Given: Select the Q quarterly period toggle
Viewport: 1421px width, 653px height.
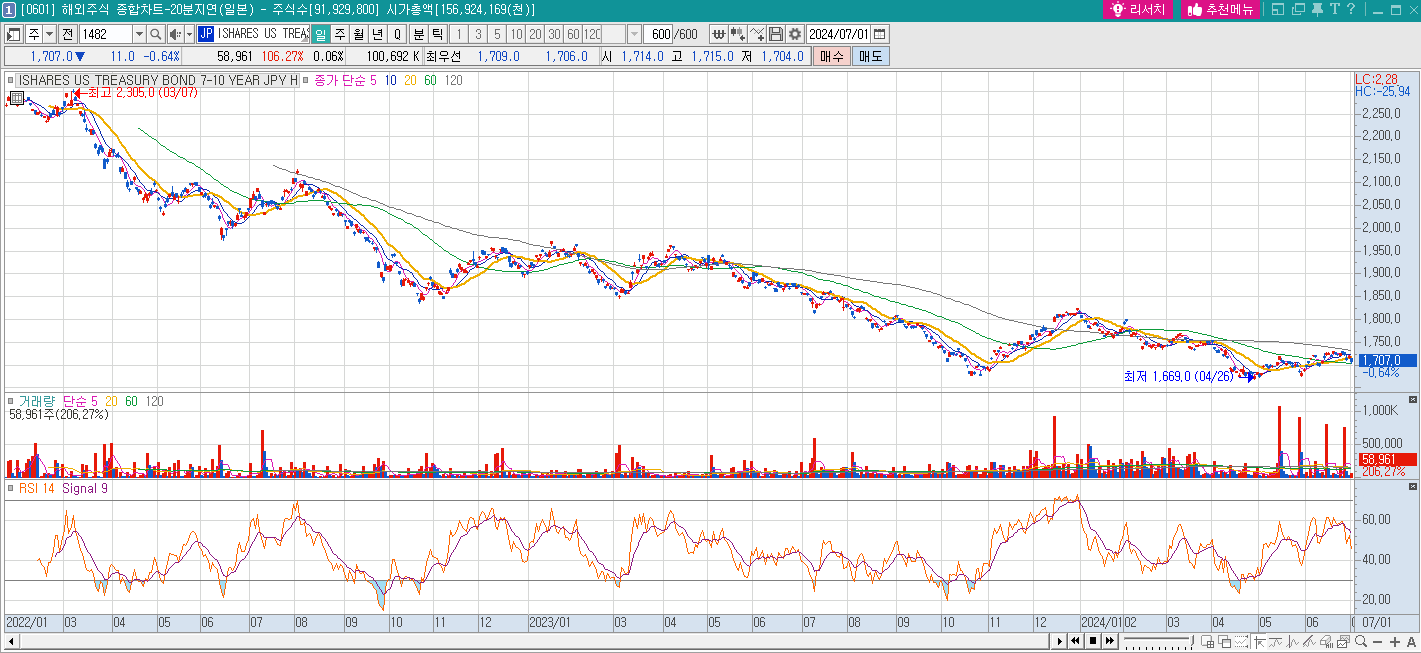Looking at the screenshot, I should 397,34.
